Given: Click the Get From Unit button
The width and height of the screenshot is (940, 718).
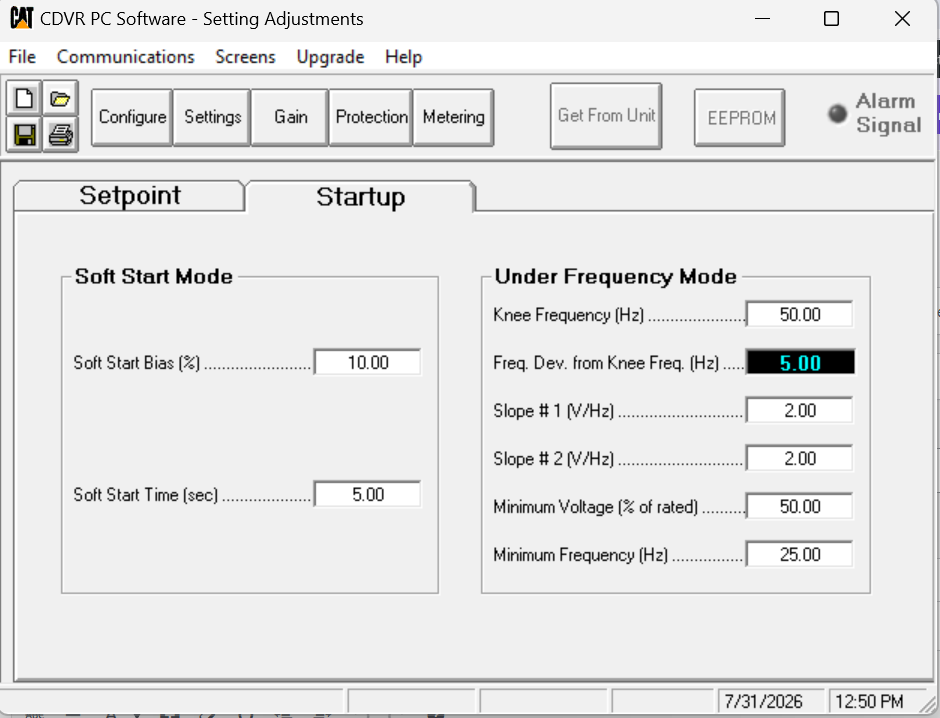Looking at the screenshot, I should (606, 116).
